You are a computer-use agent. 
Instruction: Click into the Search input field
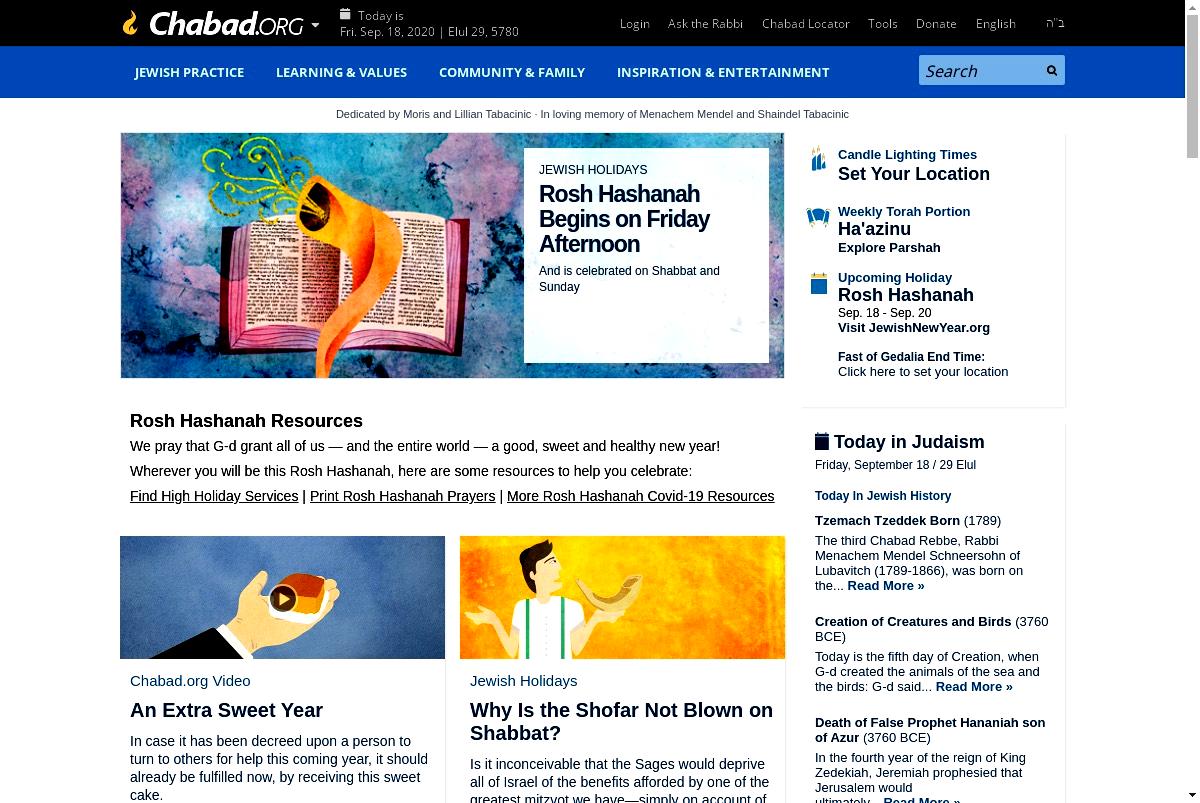tap(979, 70)
